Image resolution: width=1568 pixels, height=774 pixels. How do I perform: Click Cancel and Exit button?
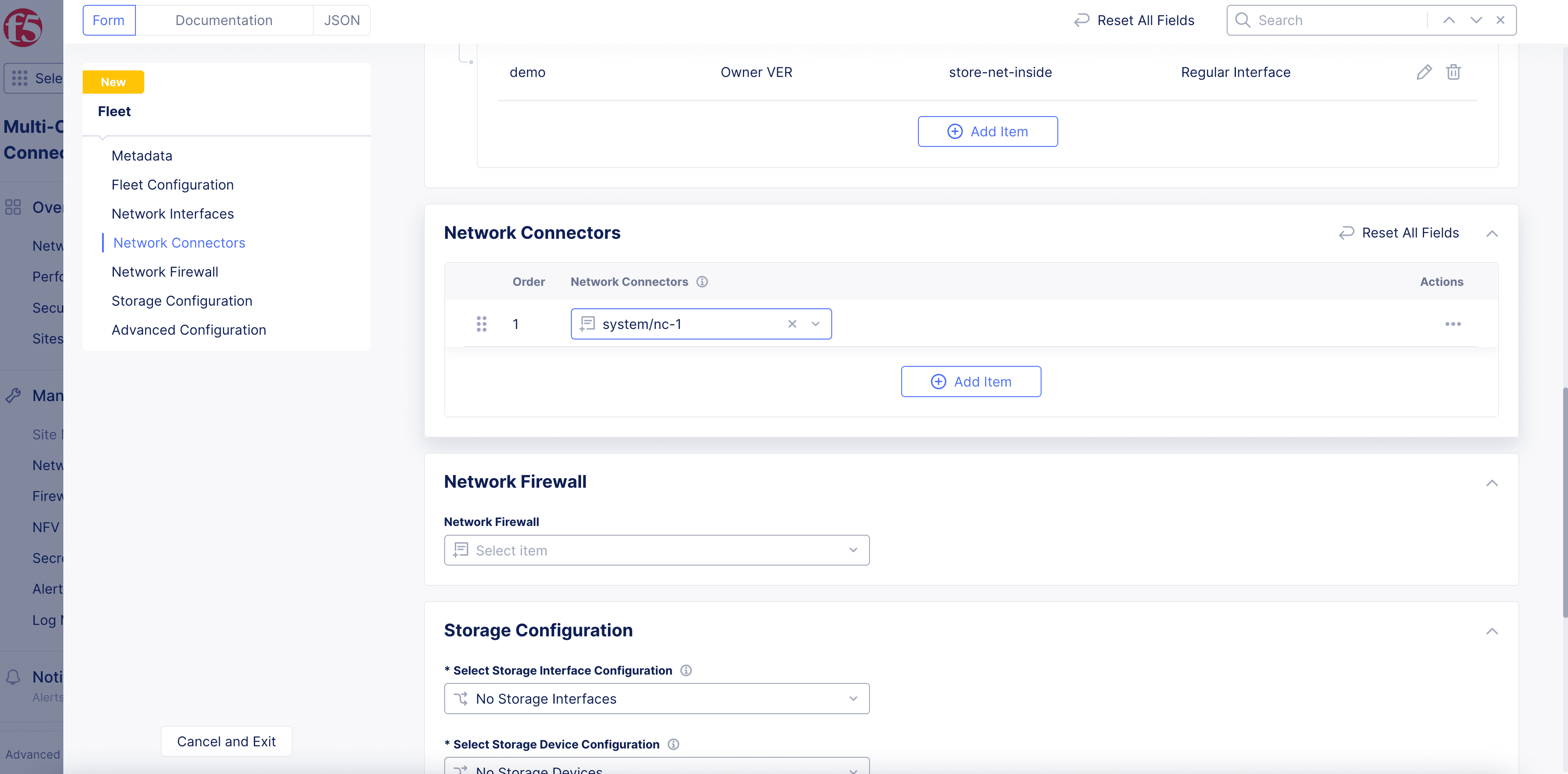(225, 741)
